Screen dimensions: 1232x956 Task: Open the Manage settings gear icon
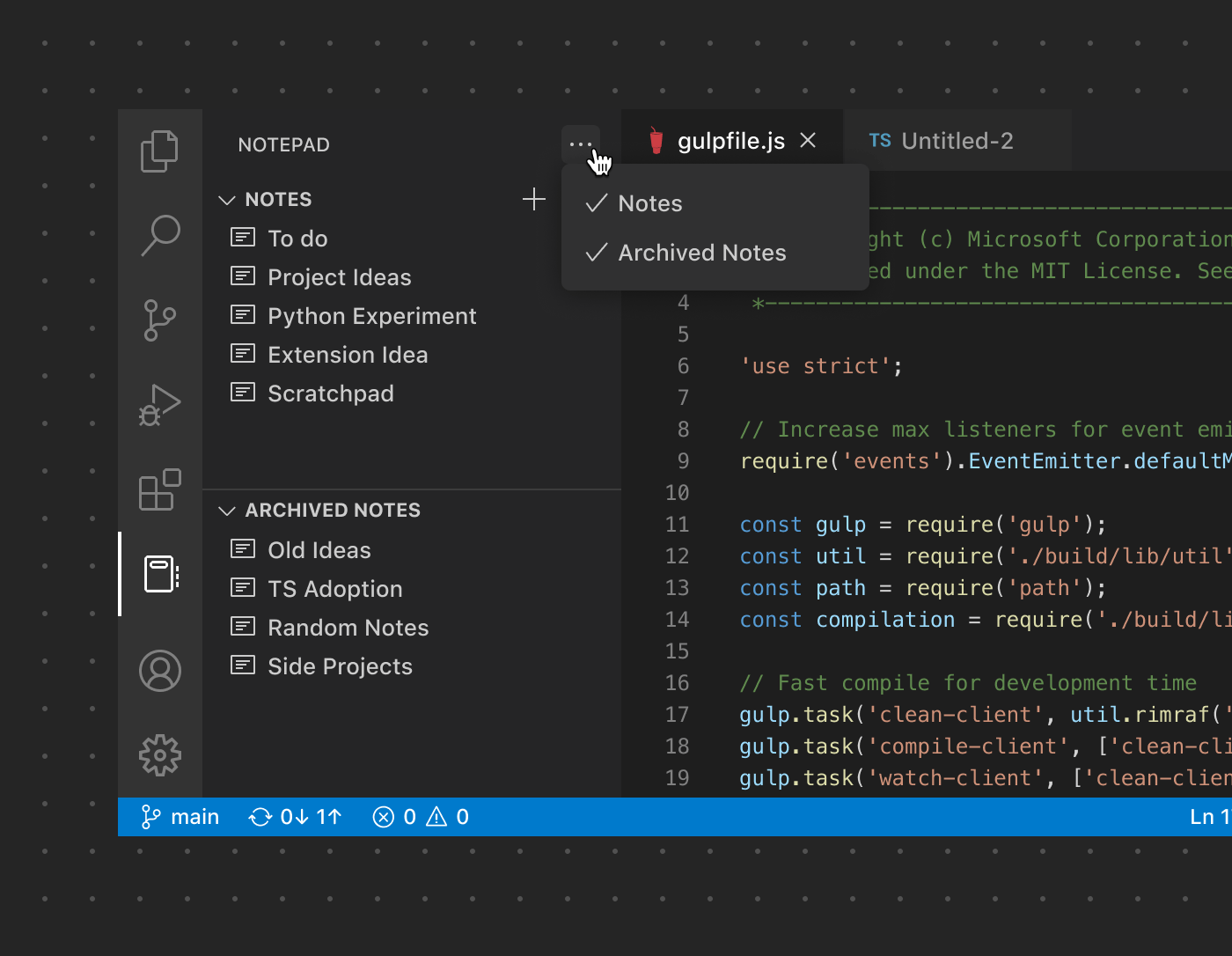159,754
